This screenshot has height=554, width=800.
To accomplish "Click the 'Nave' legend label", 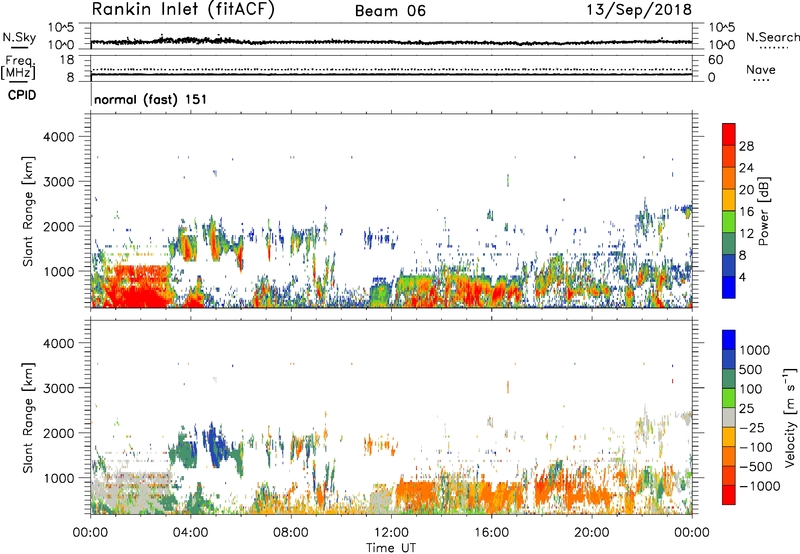I will point(761,70).
